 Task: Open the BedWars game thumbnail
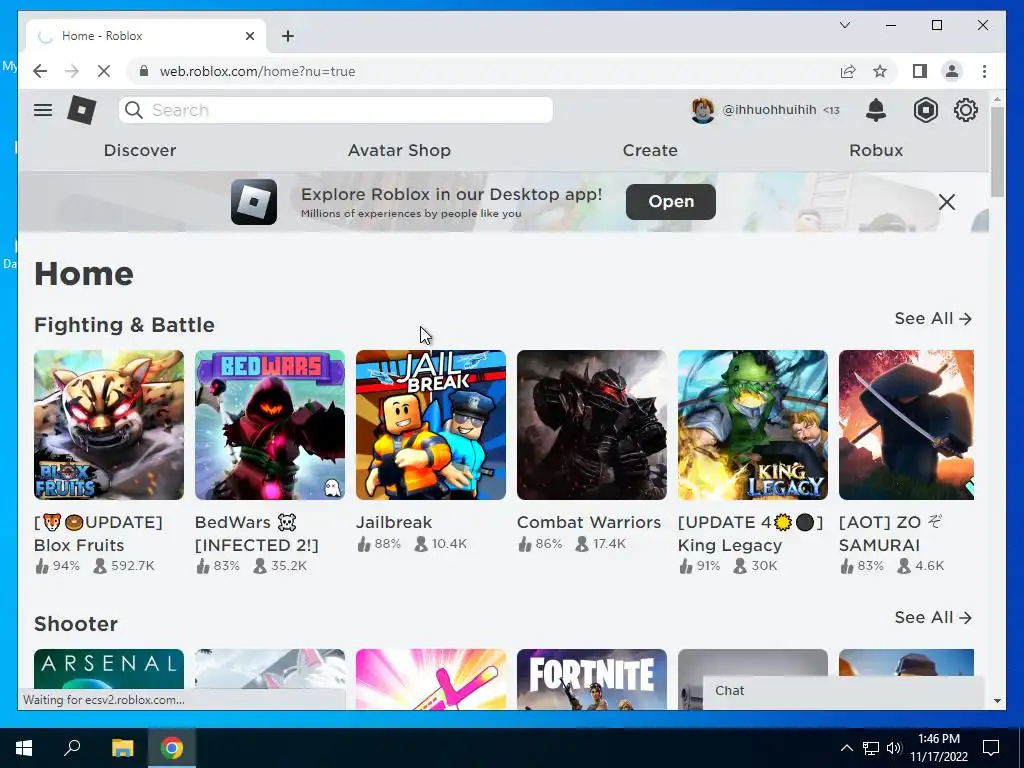[x=270, y=425]
